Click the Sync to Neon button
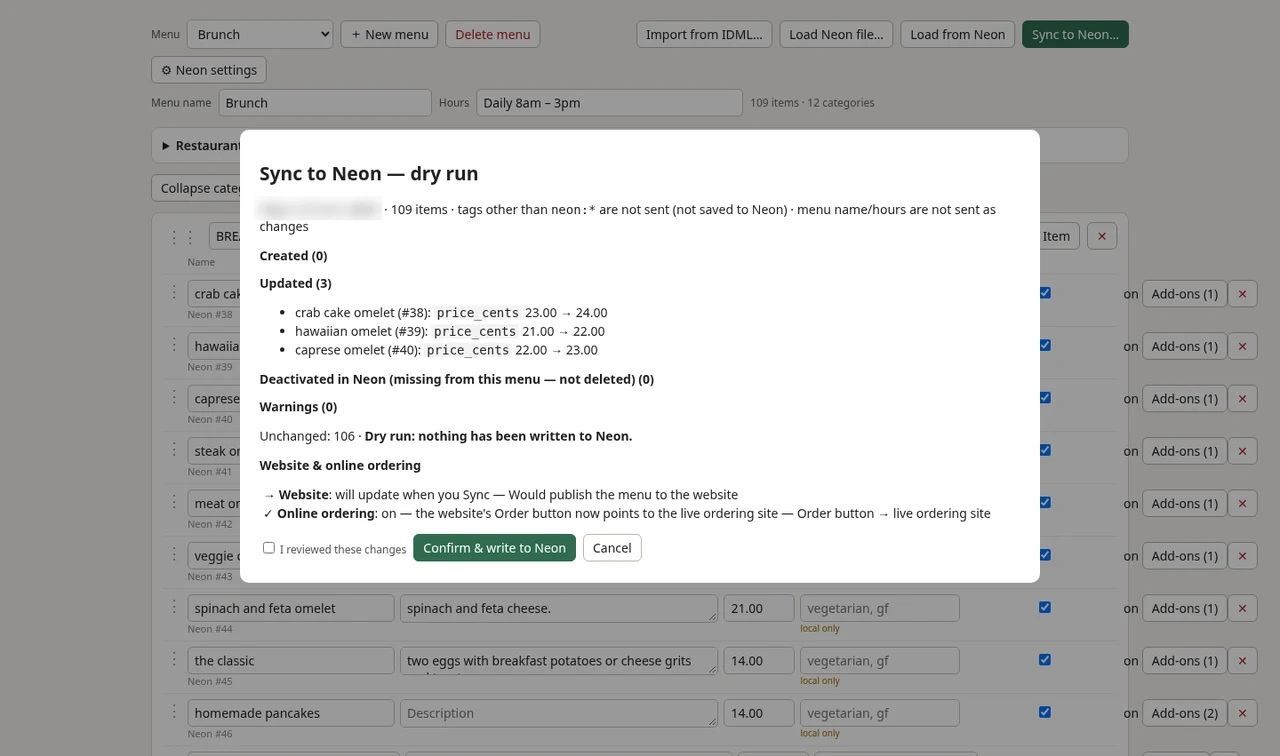The width and height of the screenshot is (1280, 756). (x=1075, y=34)
